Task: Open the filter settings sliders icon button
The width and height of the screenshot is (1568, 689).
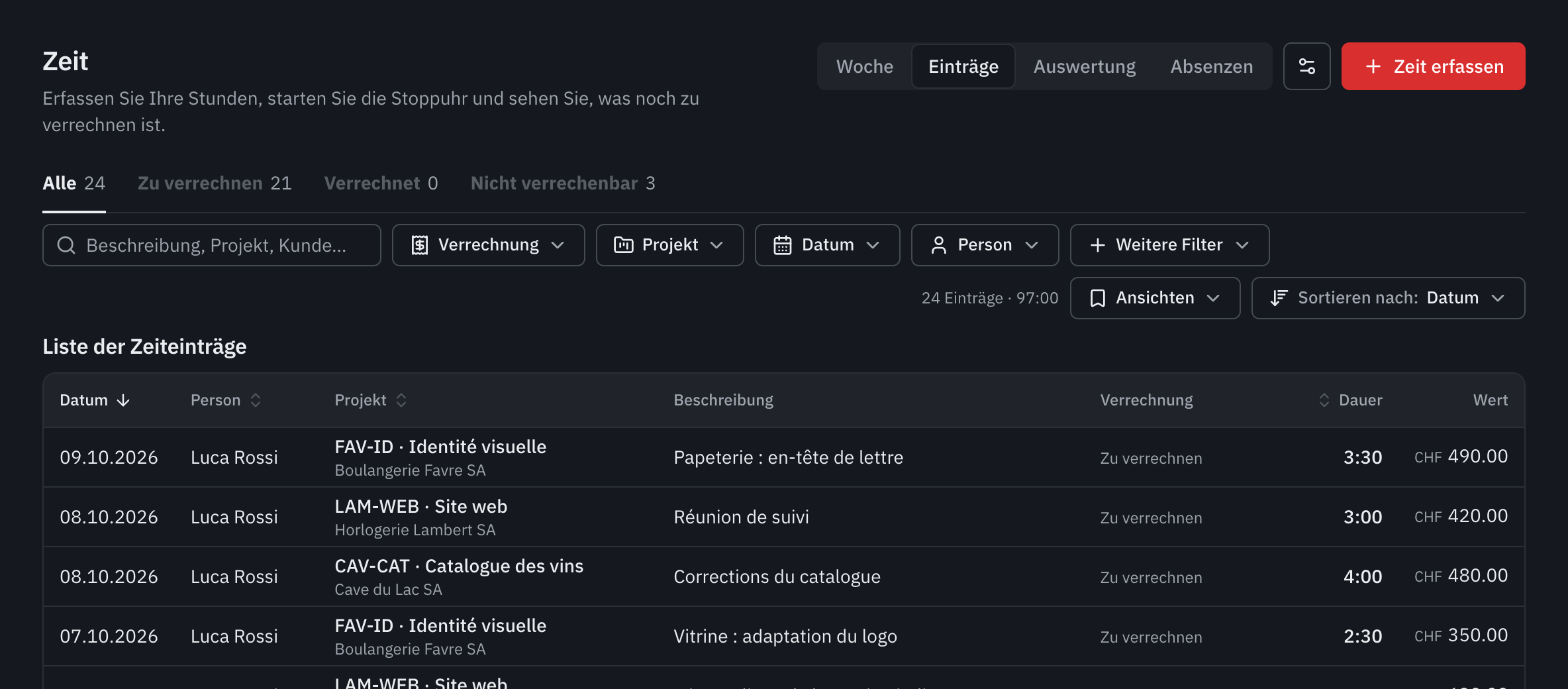Action: (x=1306, y=66)
